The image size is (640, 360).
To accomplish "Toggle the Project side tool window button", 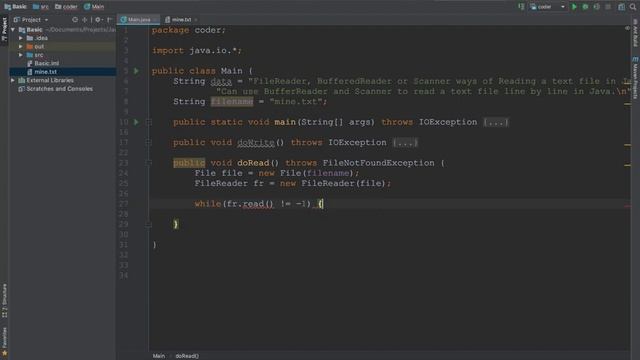I will click(x=4, y=29).
